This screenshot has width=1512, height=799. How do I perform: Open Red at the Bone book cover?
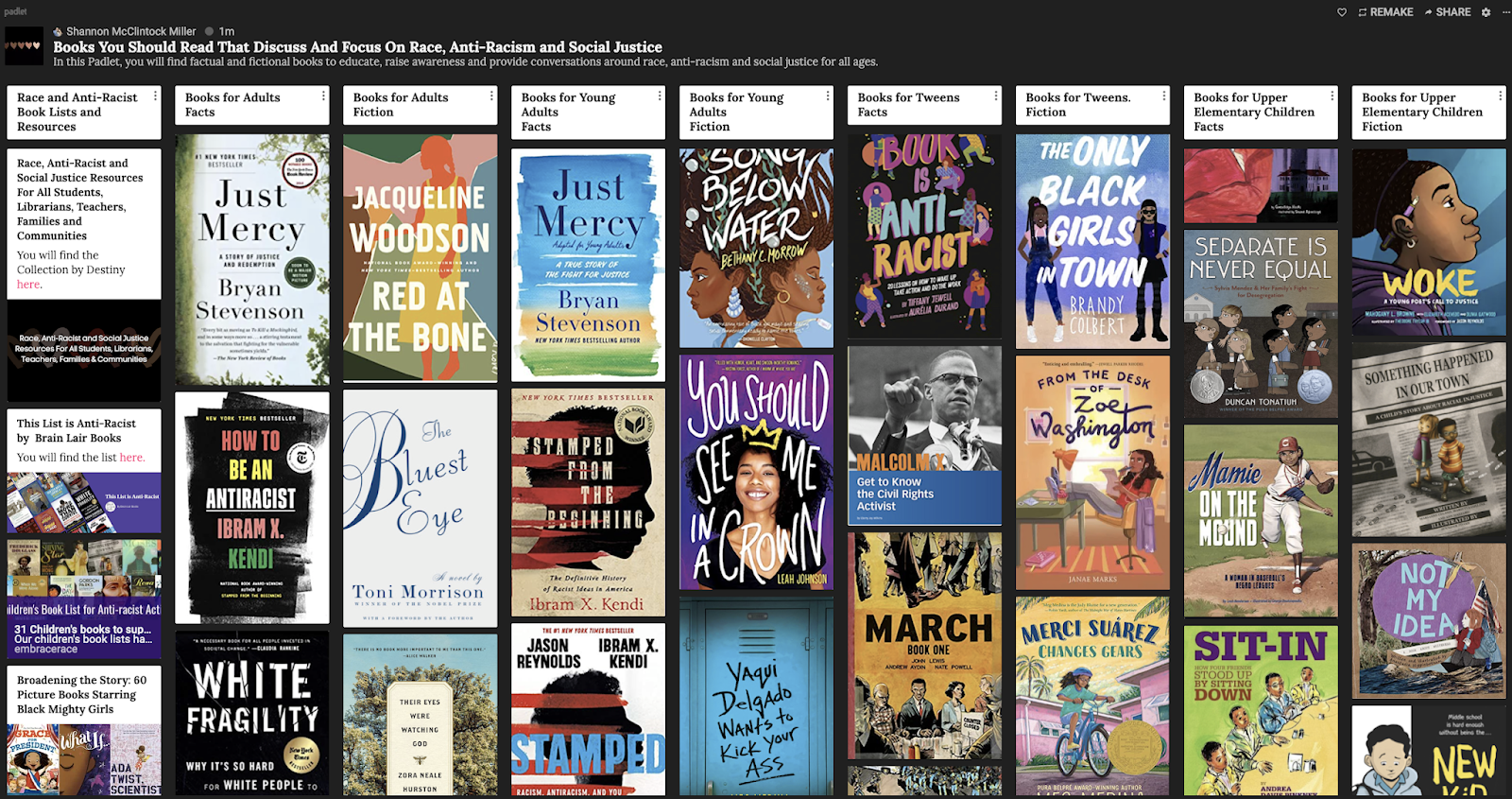click(x=421, y=258)
